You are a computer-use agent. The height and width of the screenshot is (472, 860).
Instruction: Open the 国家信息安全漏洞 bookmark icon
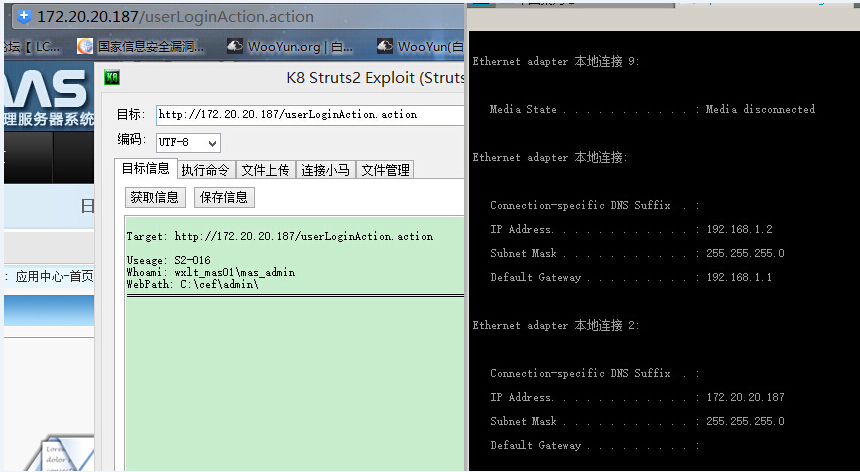pos(85,47)
